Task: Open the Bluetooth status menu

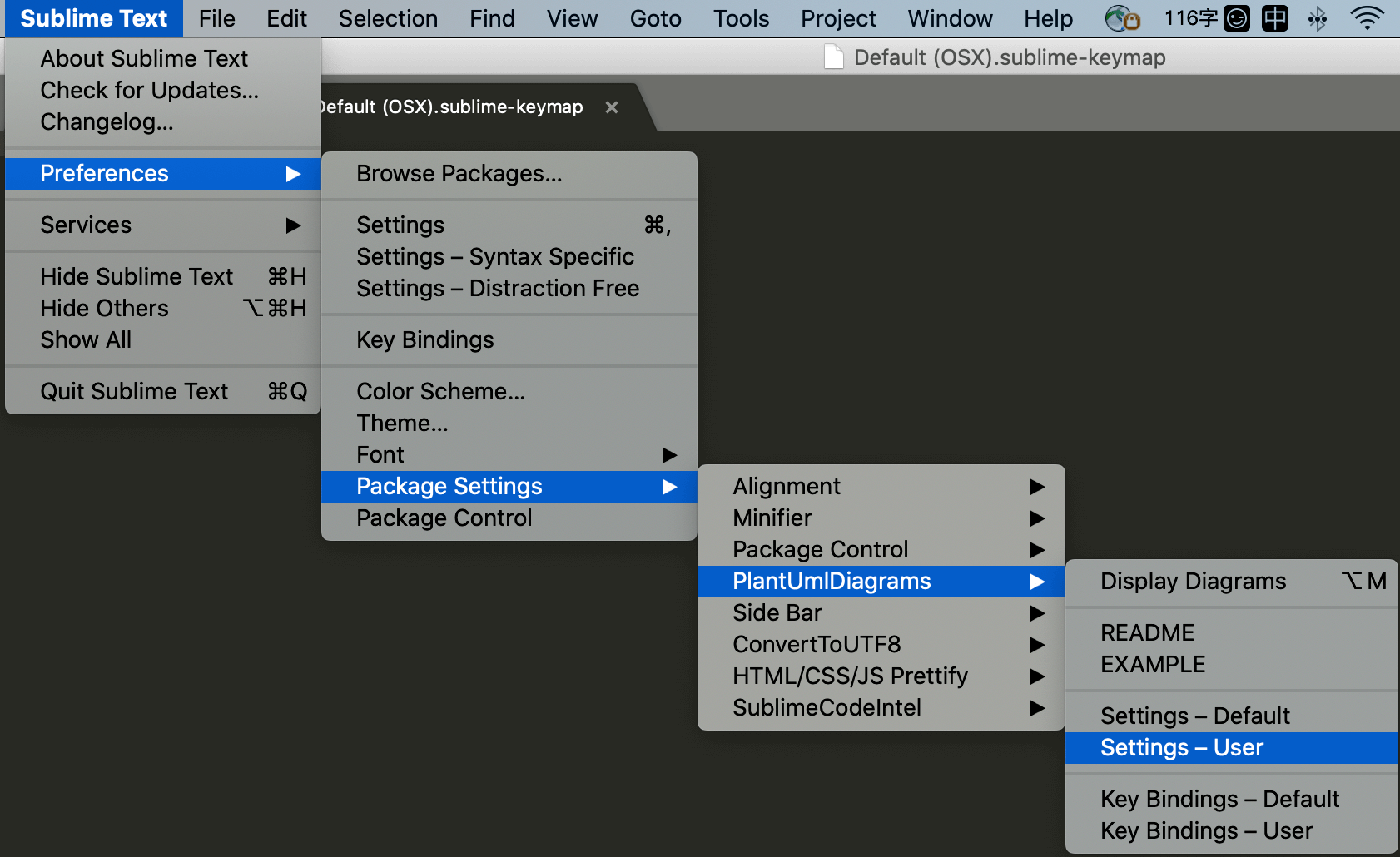Action: [x=1318, y=17]
